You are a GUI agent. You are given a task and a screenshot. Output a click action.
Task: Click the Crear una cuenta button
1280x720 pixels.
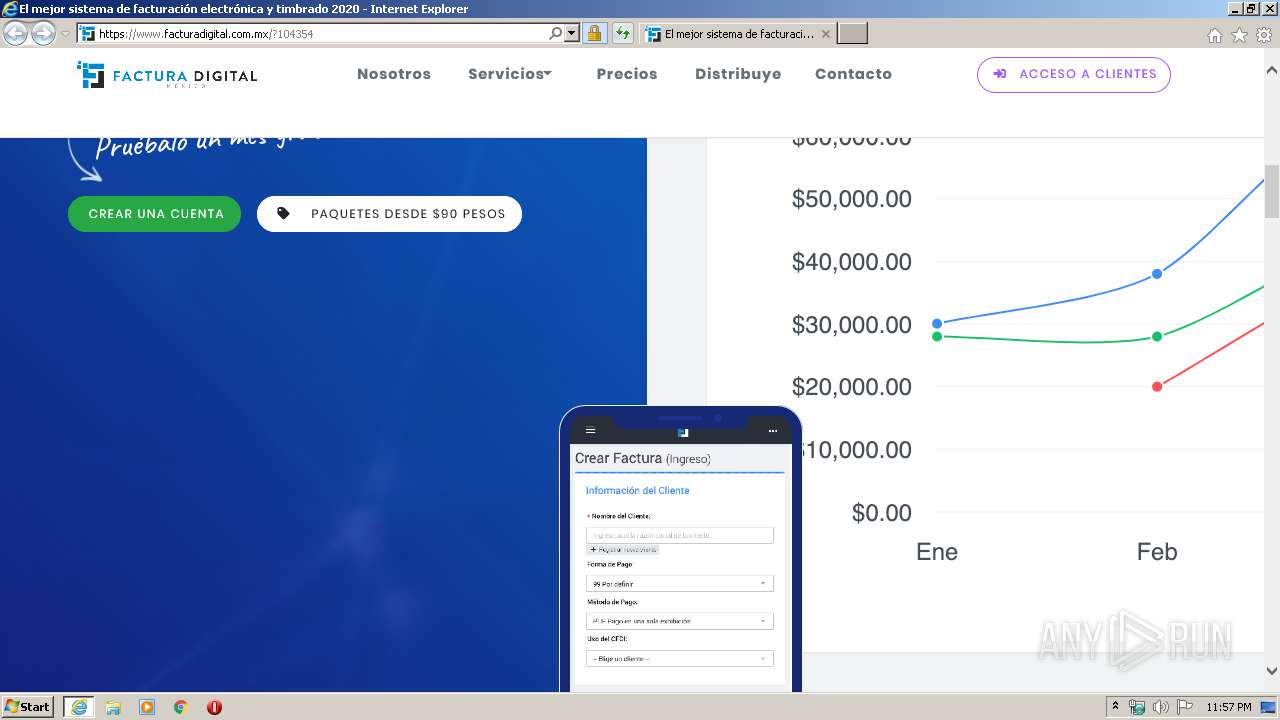click(155, 214)
